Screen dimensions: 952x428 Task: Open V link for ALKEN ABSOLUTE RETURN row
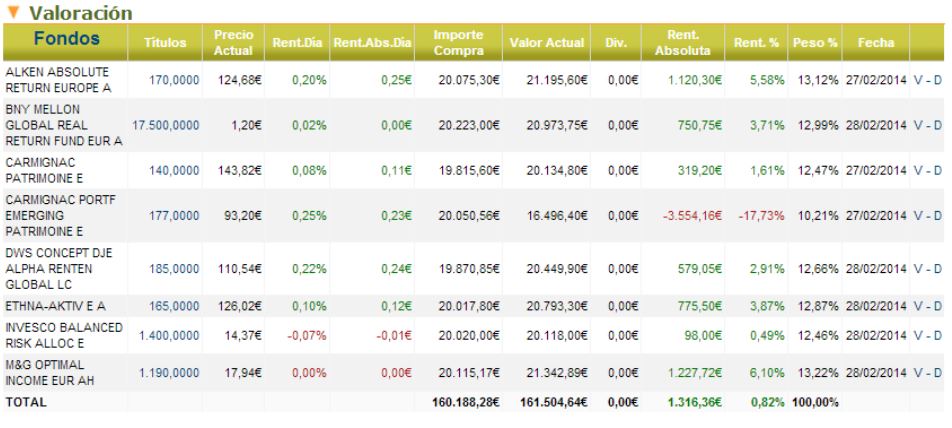coord(918,80)
